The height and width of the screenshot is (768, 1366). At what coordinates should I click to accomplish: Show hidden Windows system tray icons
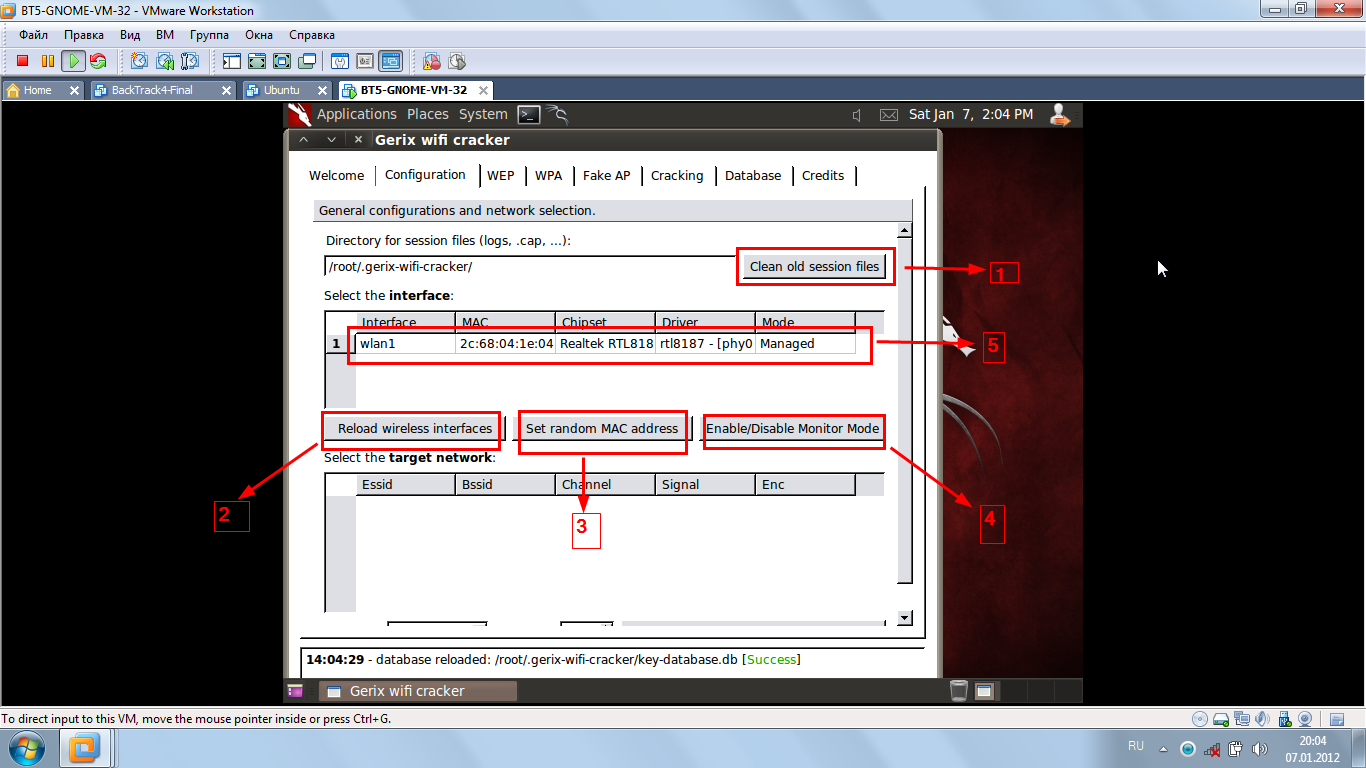pyautogui.click(x=1161, y=748)
